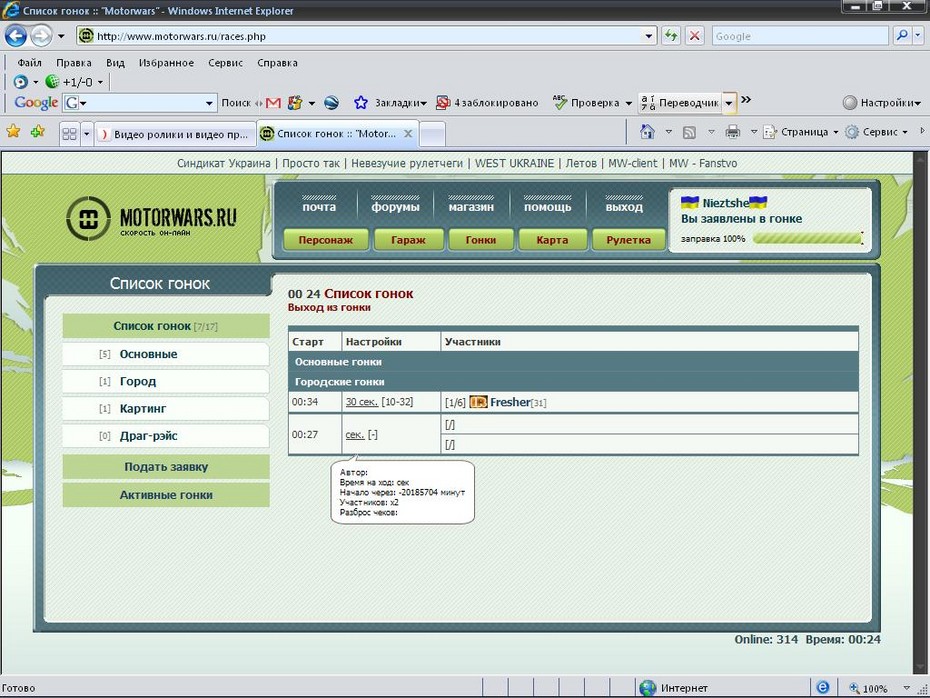Click the Выход из гонки link

click(329, 308)
